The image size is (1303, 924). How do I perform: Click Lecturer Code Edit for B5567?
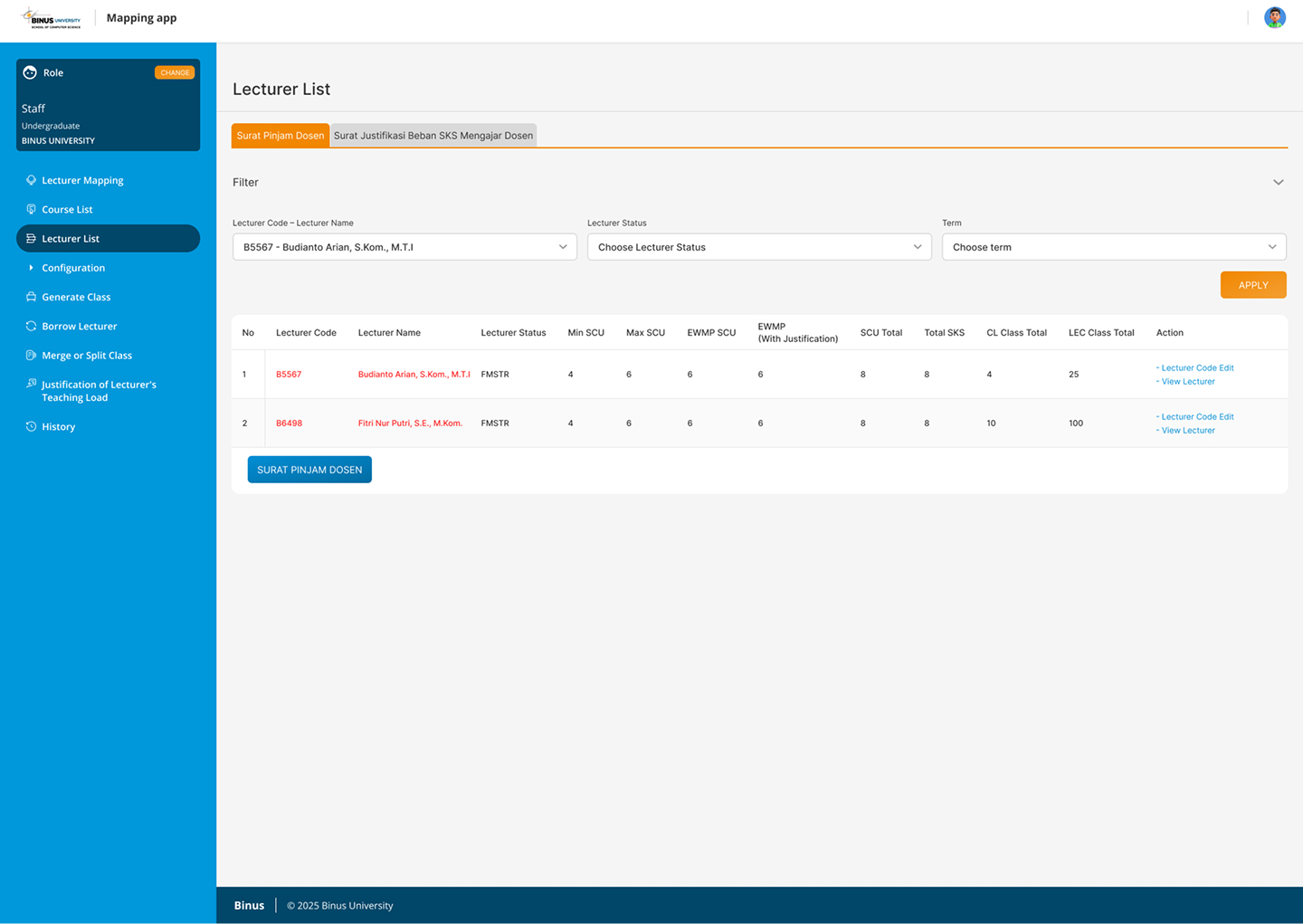tap(1196, 368)
